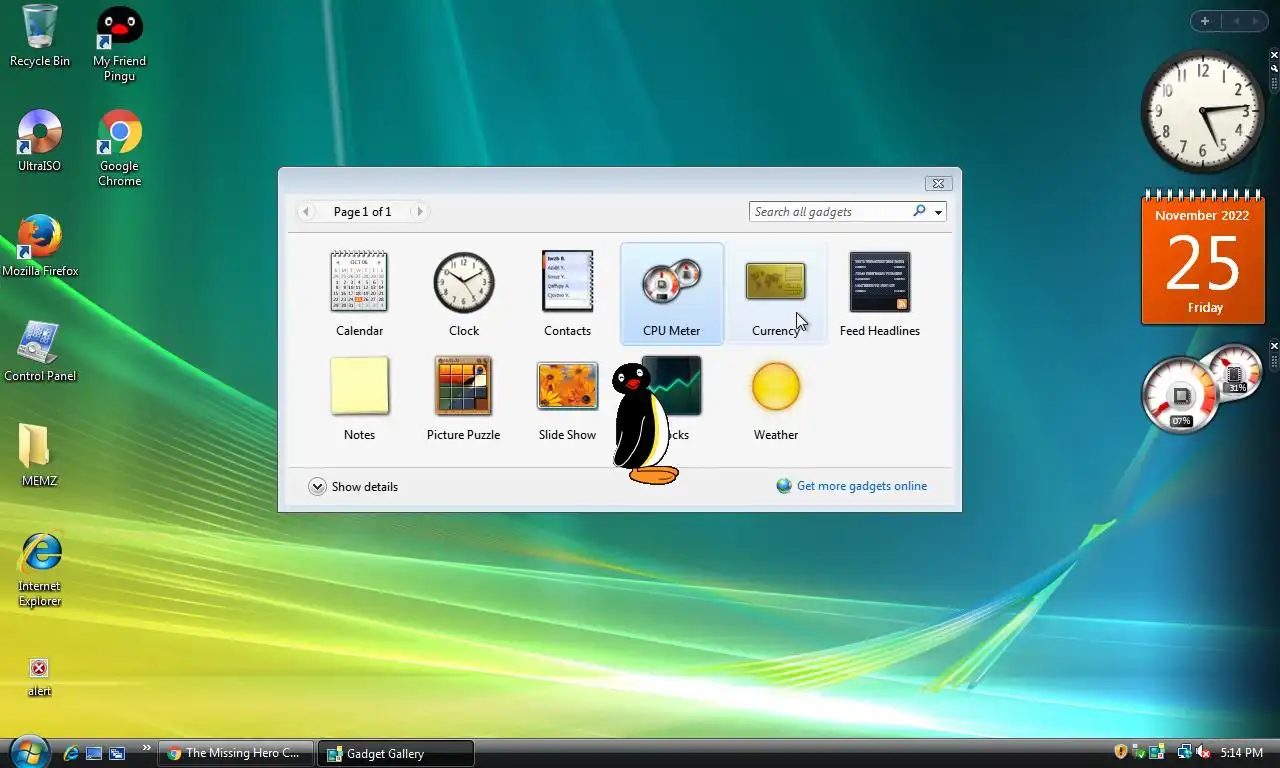Click sidebar previous gadgets page arrow
This screenshot has width=1280, height=768.
(1236, 21)
